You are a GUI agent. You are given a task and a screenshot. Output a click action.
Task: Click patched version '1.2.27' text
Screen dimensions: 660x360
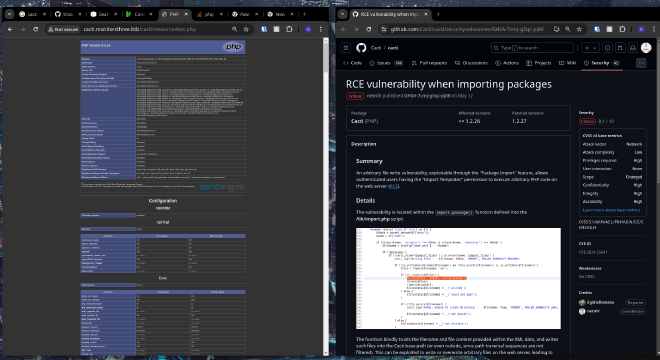pyautogui.click(x=519, y=121)
